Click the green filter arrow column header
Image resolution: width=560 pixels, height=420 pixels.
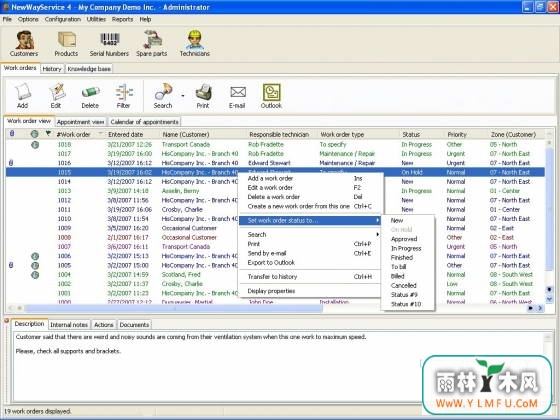point(48,133)
